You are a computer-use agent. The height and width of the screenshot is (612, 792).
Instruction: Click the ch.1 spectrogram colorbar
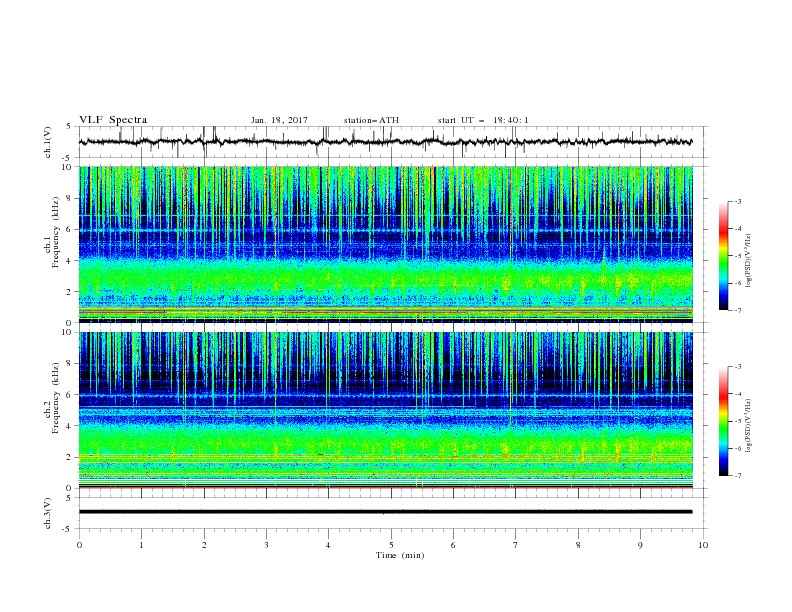pyautogui.click(x=724, y=256)
